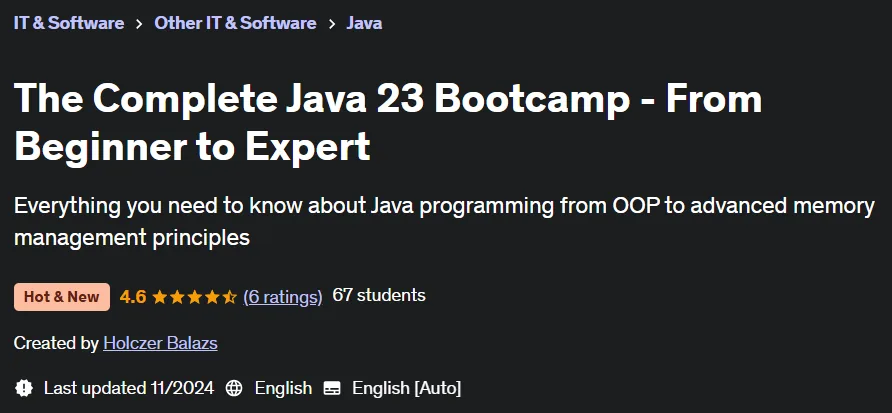Image resolution: width=892 pixels, height=413 pixels.
Task: Open the Java breadcrumb link
Action: click(364, 23)
